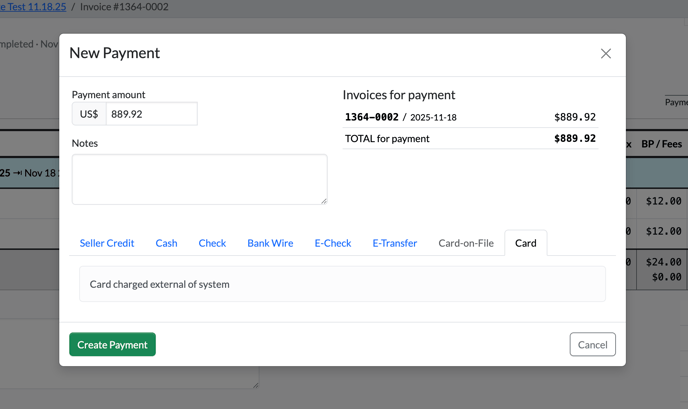The height and width of the screenshot is (409, 688).
Task: Switch to the E-Check tab
Action: [333, 243]
